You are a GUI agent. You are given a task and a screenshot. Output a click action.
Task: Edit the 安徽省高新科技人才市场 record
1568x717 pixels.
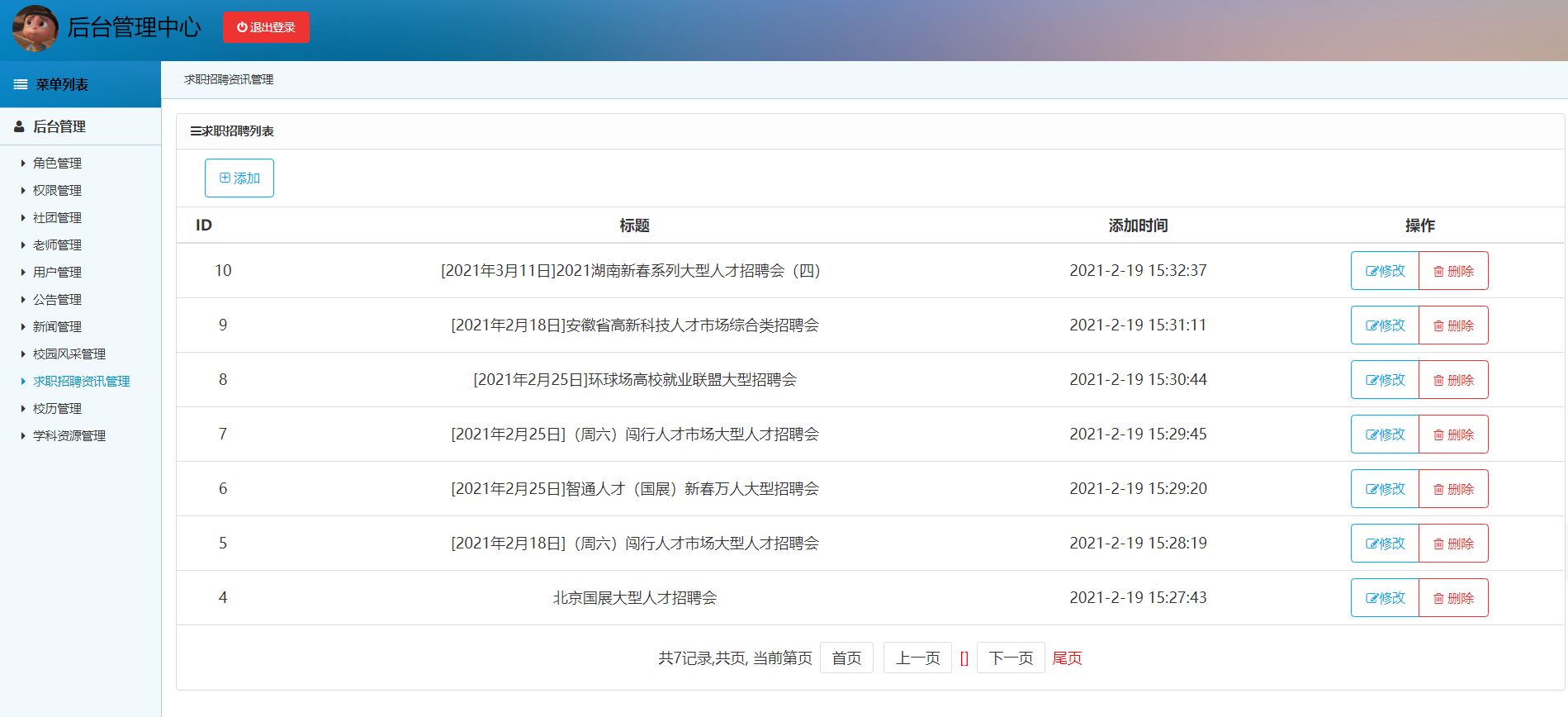point(1385,325)
